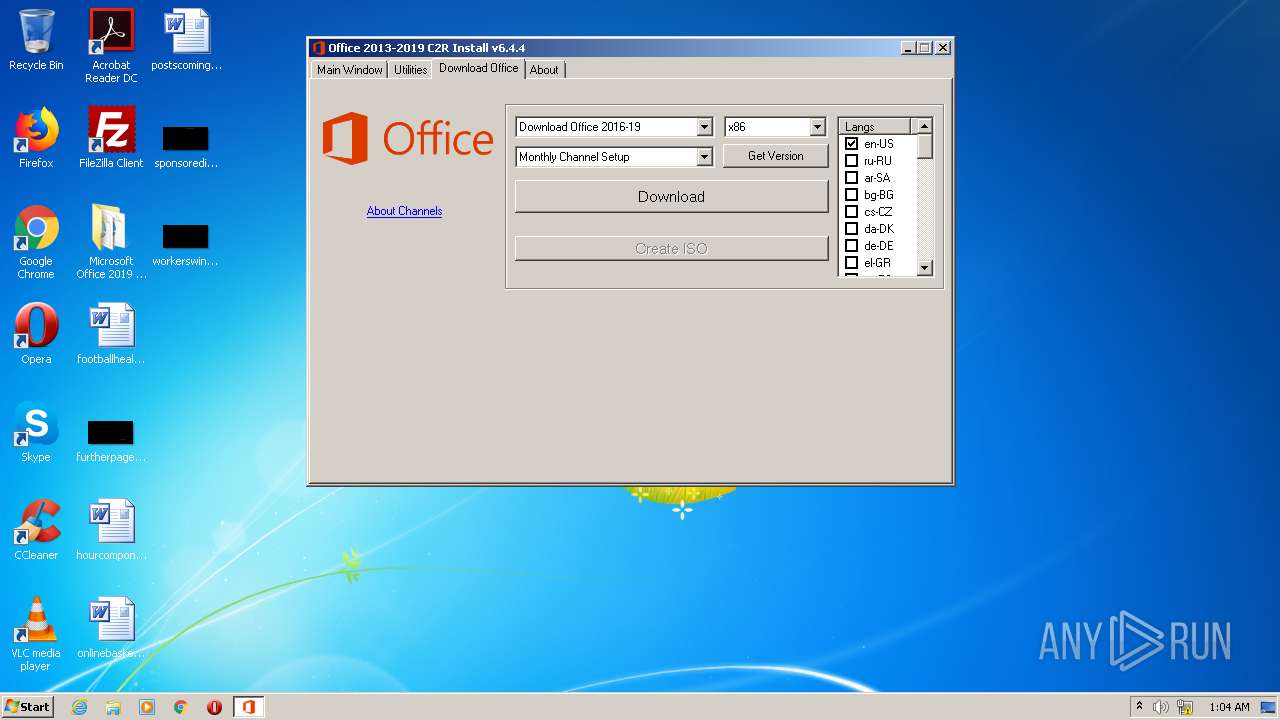
Task: Tick the el-GR language checkbox
Action: [852, 263]
